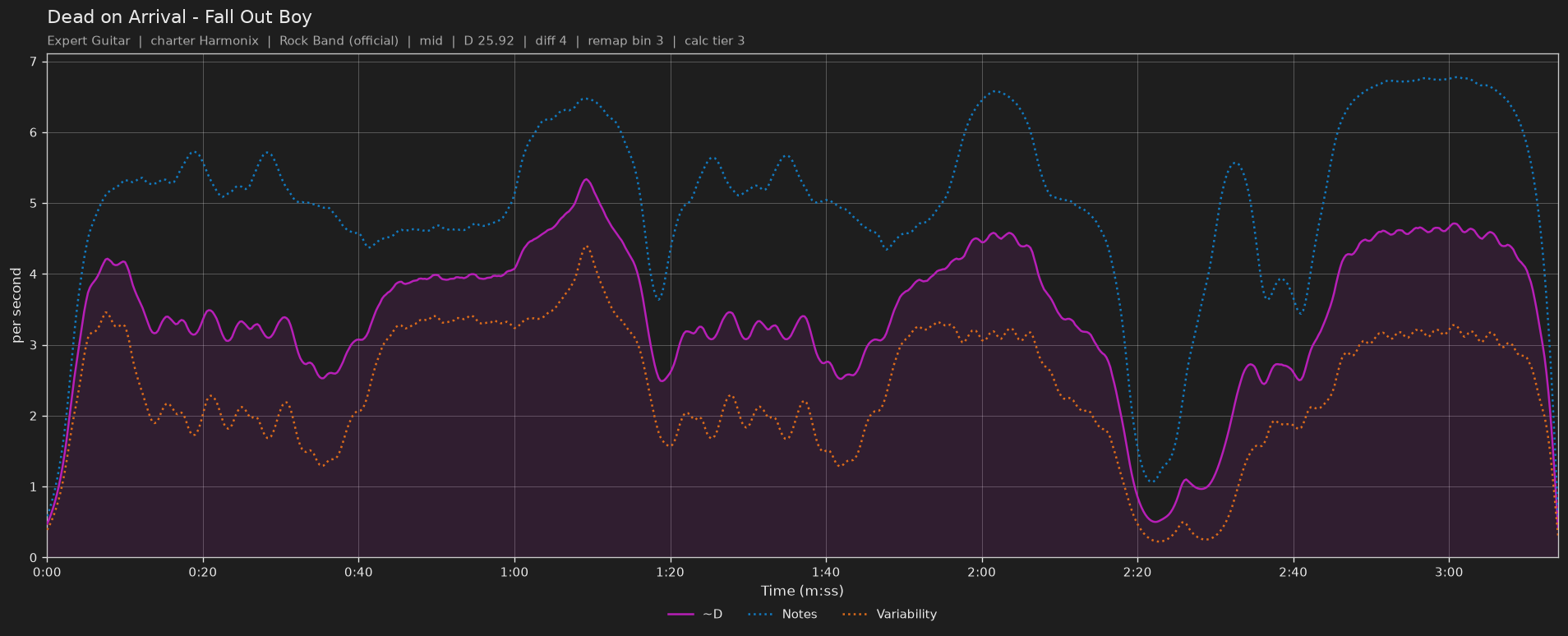Image resolution: width=1568 pixels, height=636 pixels.
Task: Click the blue dotted Notes legend swatch
Action: 761,615
